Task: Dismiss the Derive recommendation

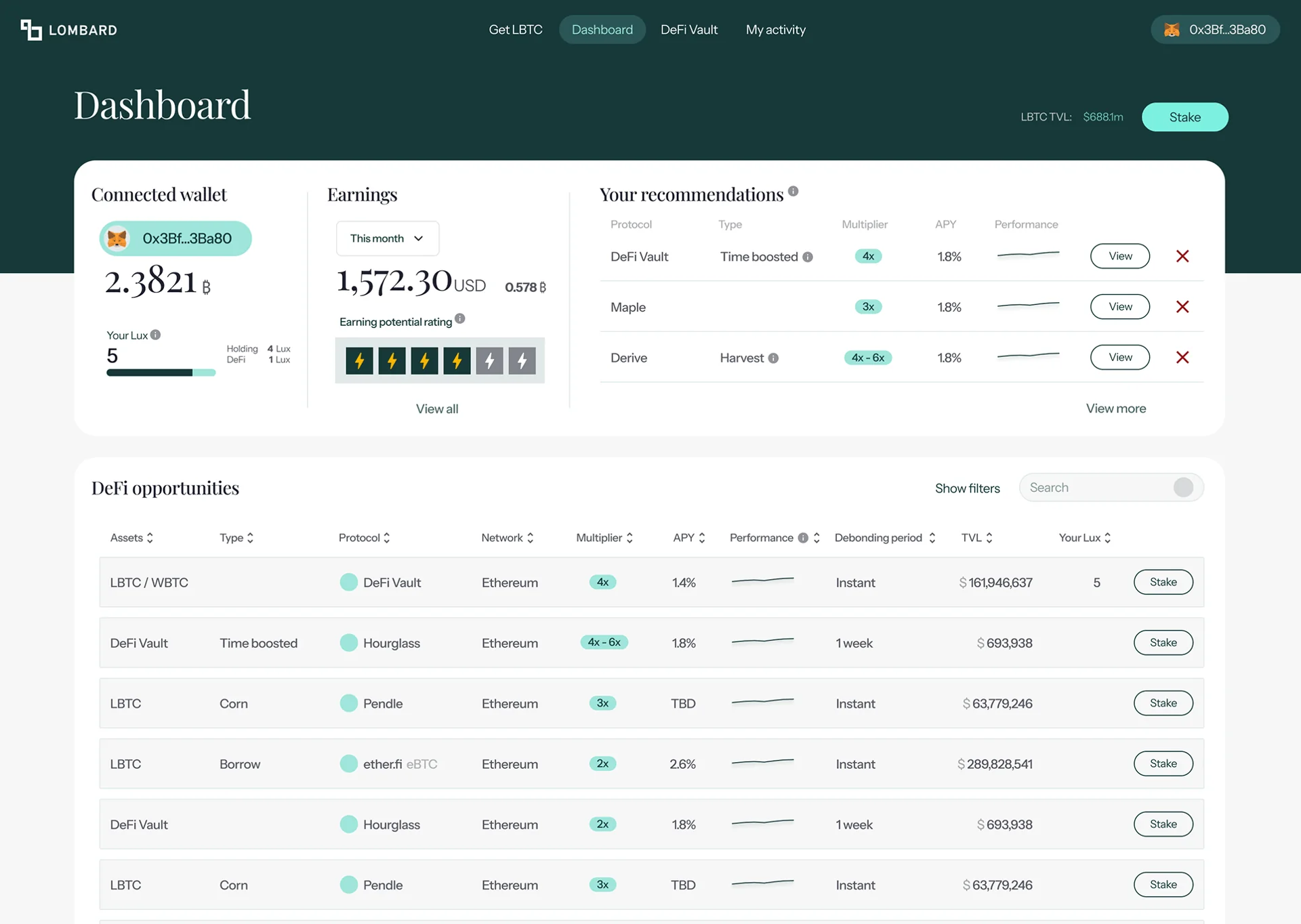Action: click(x=1182, y=357)
